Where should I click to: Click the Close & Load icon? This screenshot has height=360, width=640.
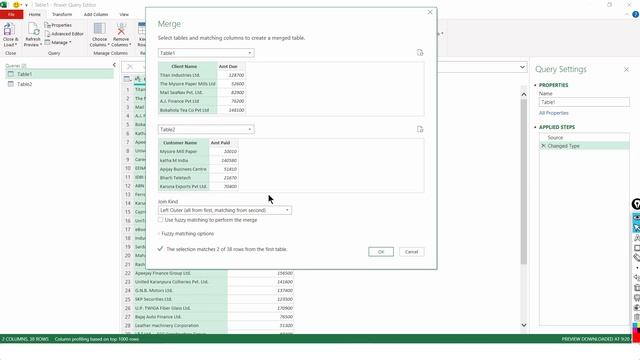tap(9, 29)
